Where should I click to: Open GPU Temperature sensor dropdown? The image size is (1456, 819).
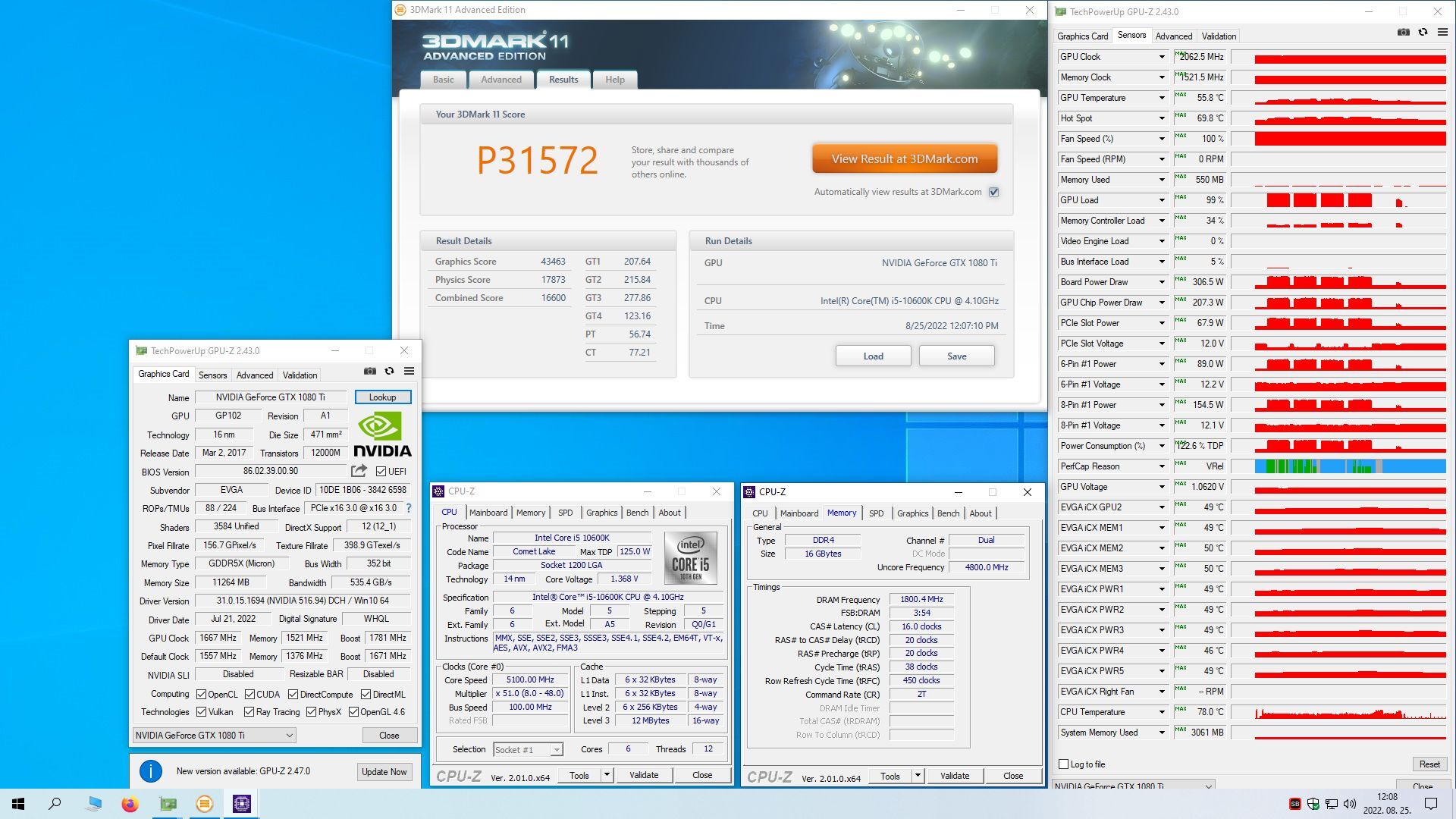(1161, 98)
